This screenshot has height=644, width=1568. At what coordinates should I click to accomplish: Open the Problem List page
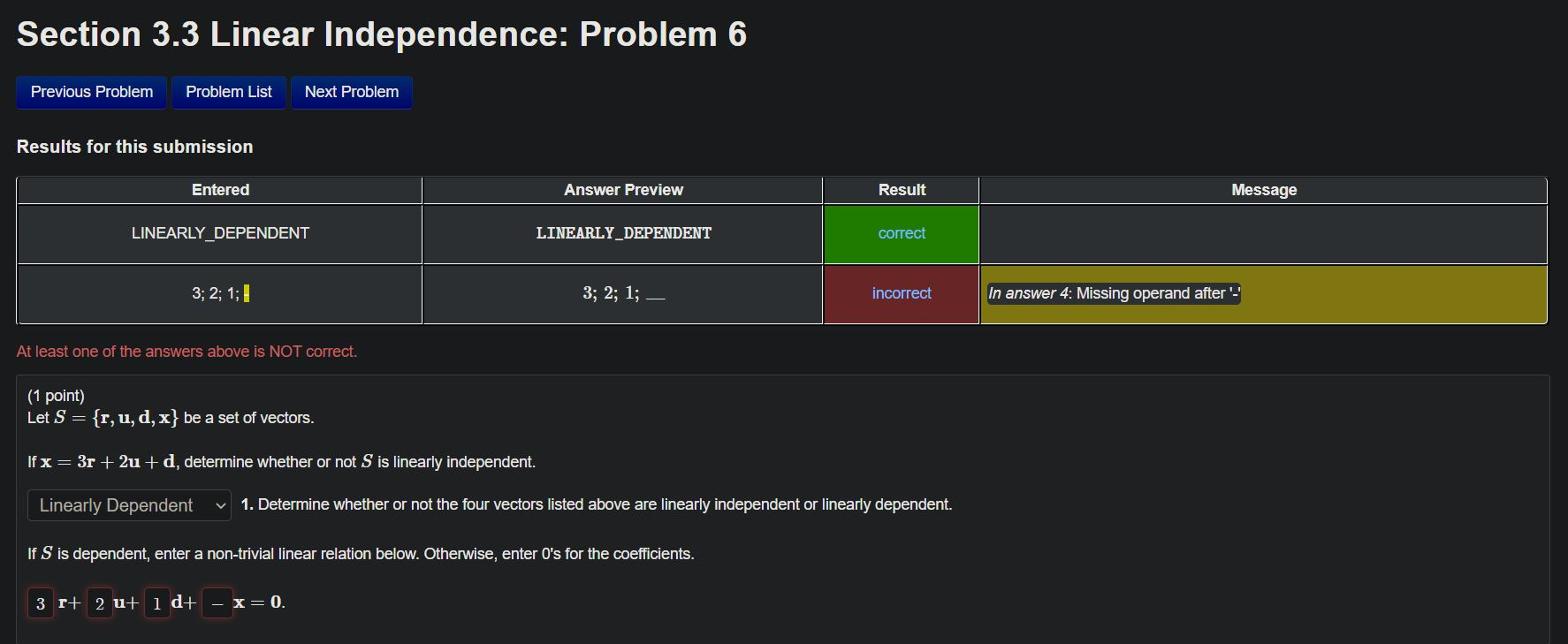click(228, 92)
